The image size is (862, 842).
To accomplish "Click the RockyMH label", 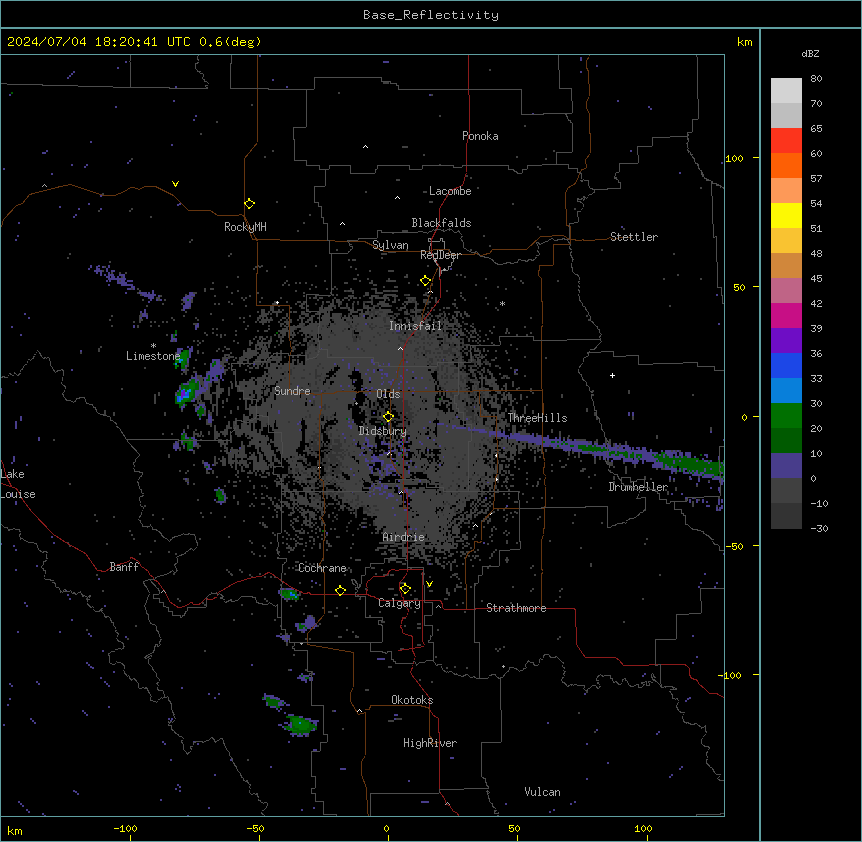I will coord(245,227).
